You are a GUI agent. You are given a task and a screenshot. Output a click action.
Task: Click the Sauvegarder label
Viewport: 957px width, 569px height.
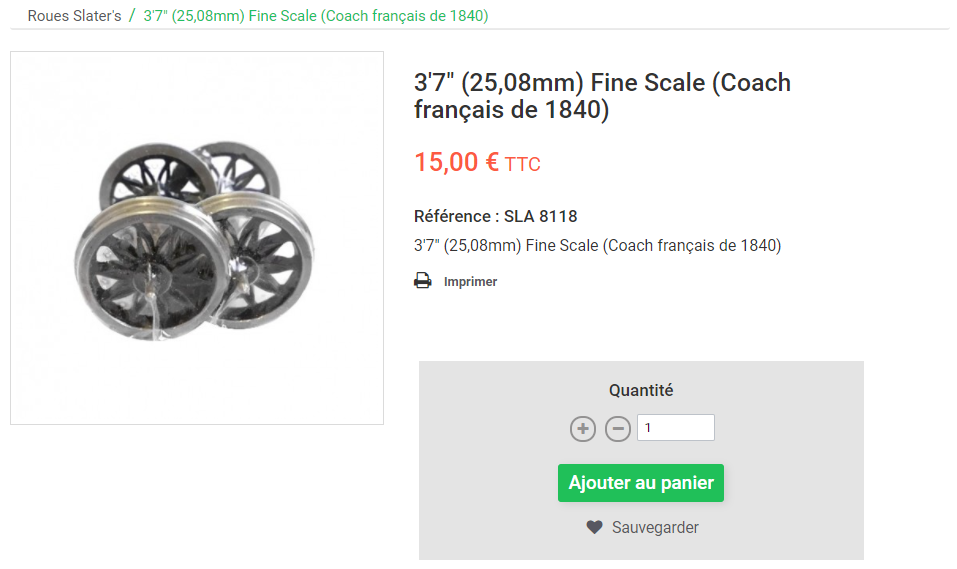(655, 527)
